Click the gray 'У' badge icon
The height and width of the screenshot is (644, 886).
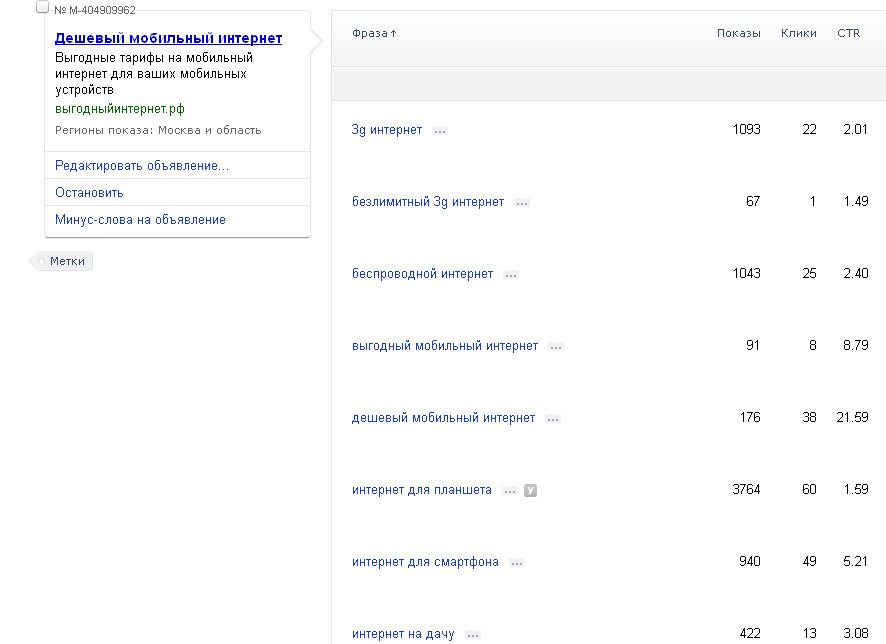(531, 491)
